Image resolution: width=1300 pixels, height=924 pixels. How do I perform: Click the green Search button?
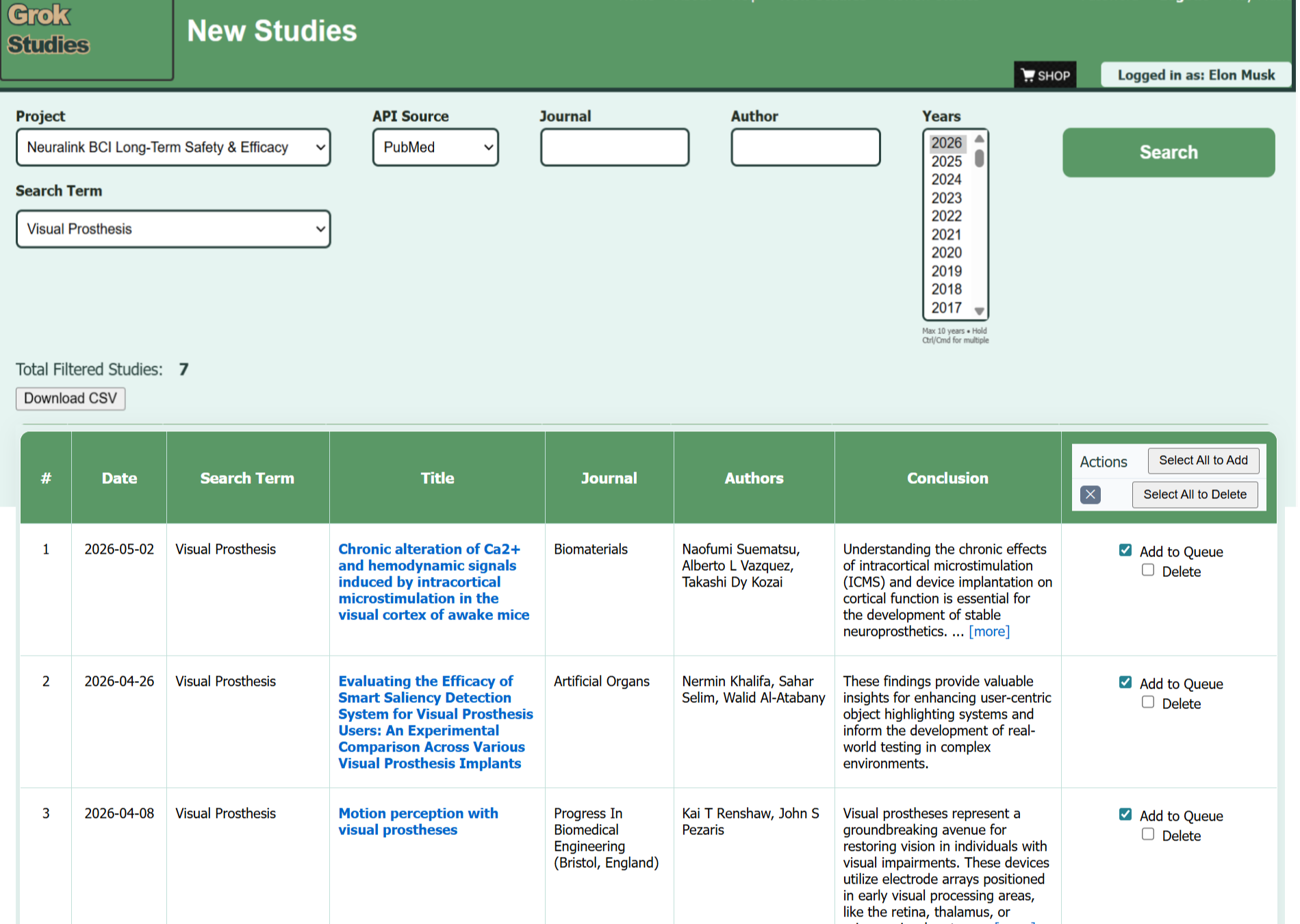point(1169,153)
